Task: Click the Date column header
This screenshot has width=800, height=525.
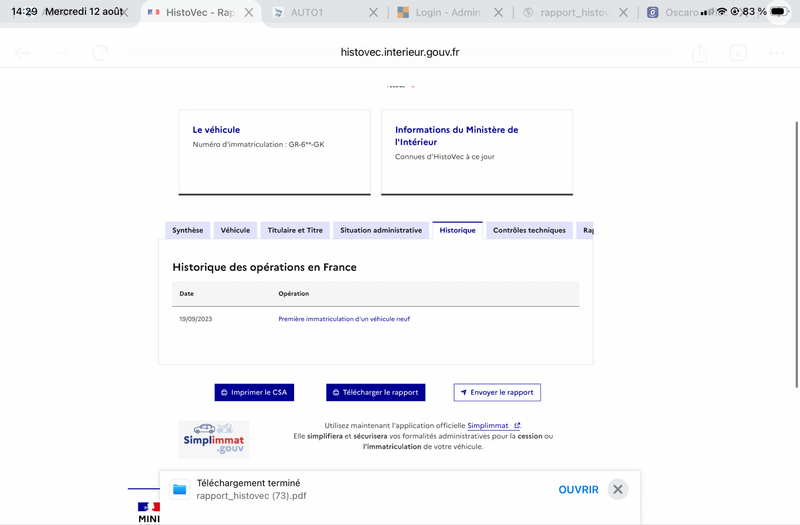Action: [x=187, y=293]
